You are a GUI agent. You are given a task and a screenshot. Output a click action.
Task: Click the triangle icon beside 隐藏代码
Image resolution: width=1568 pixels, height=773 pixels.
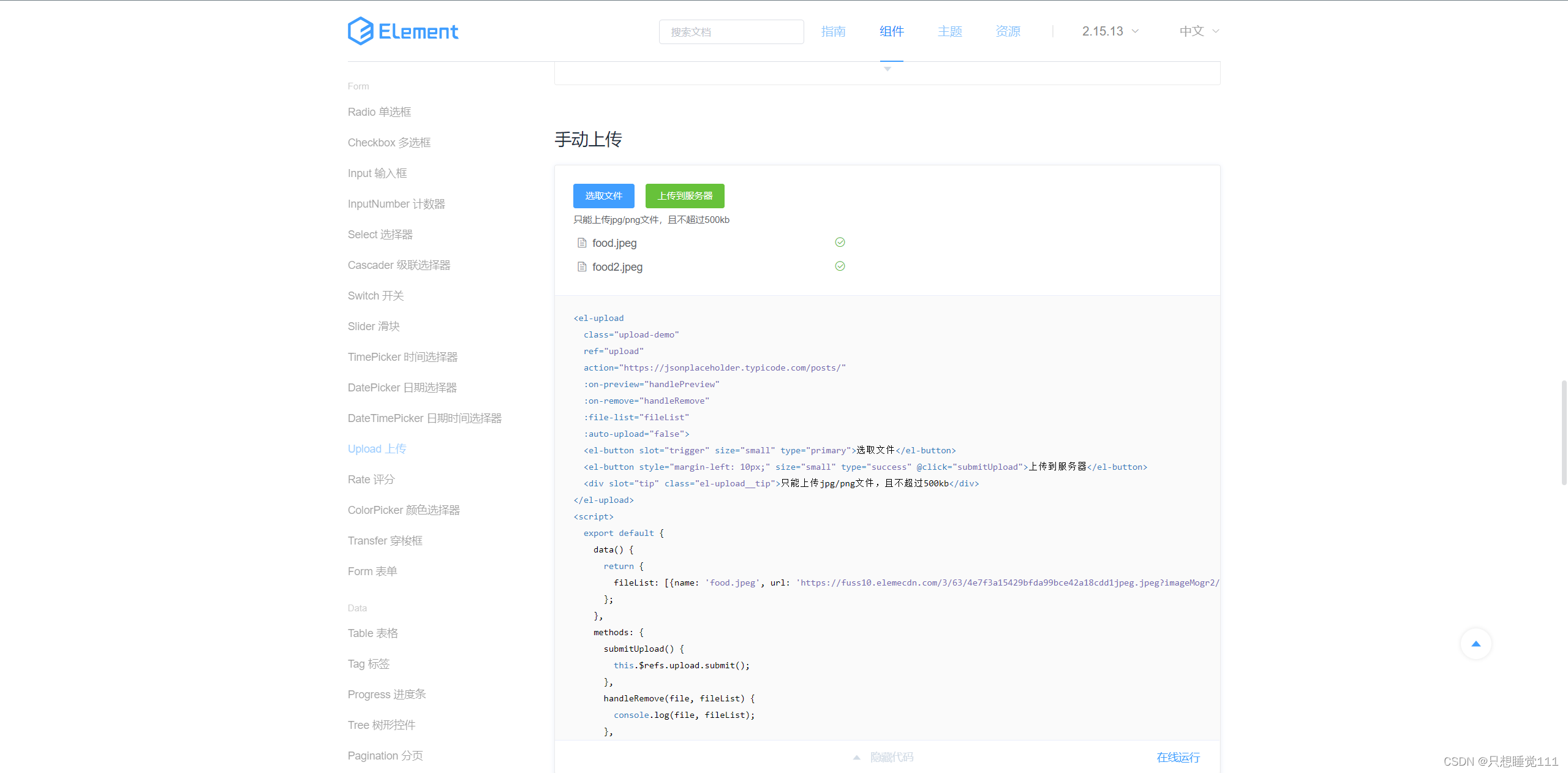click(x=857, y=758)
